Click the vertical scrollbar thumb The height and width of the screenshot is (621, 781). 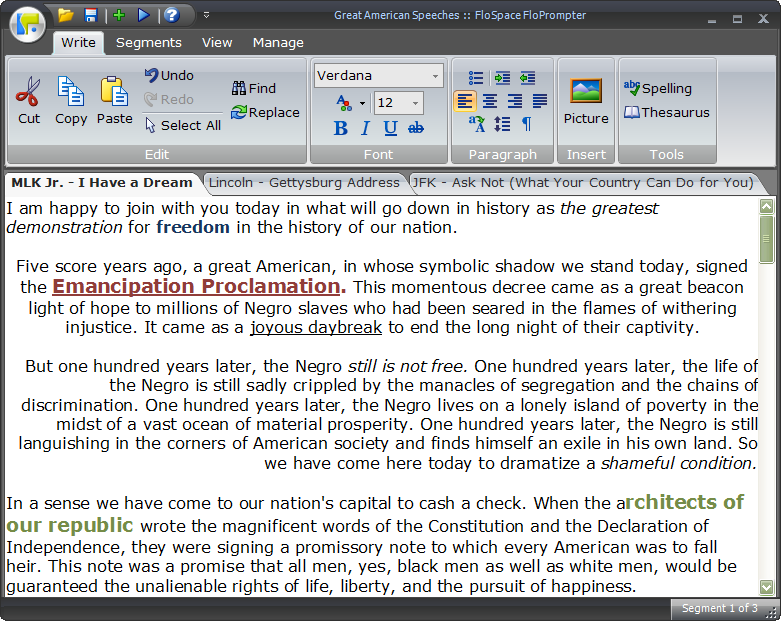pos(766,239)
